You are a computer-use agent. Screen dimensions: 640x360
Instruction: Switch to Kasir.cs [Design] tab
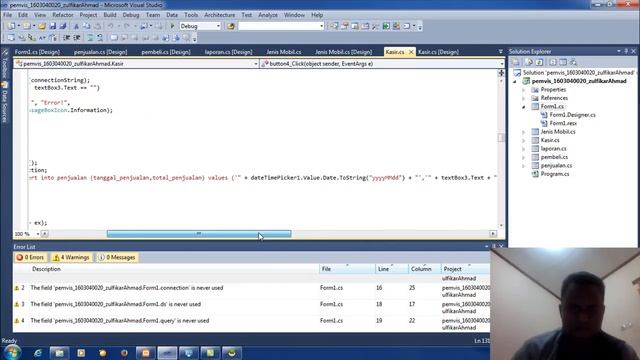click(x=438, y=52)
